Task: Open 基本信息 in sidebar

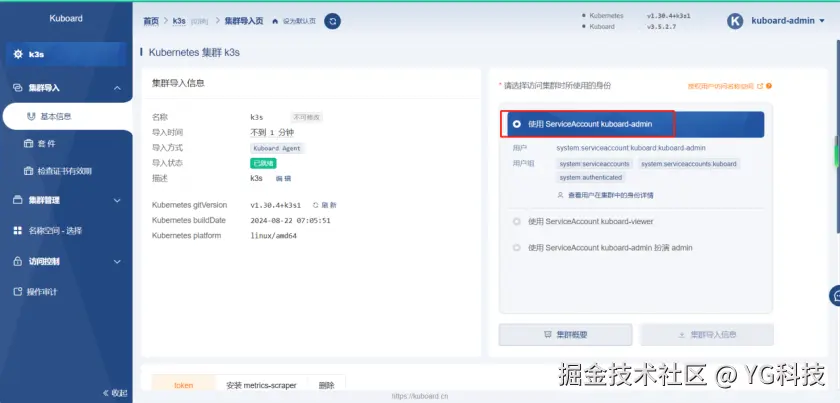Action: pos(66,116)
